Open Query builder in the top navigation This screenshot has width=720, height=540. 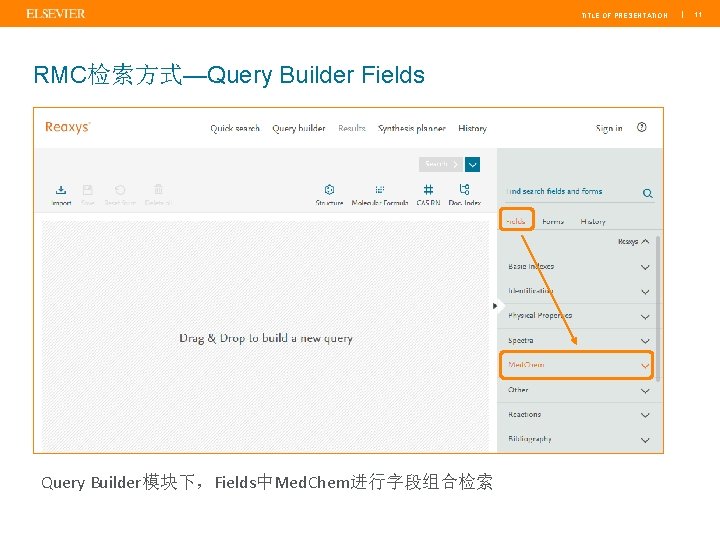(298, 128)
